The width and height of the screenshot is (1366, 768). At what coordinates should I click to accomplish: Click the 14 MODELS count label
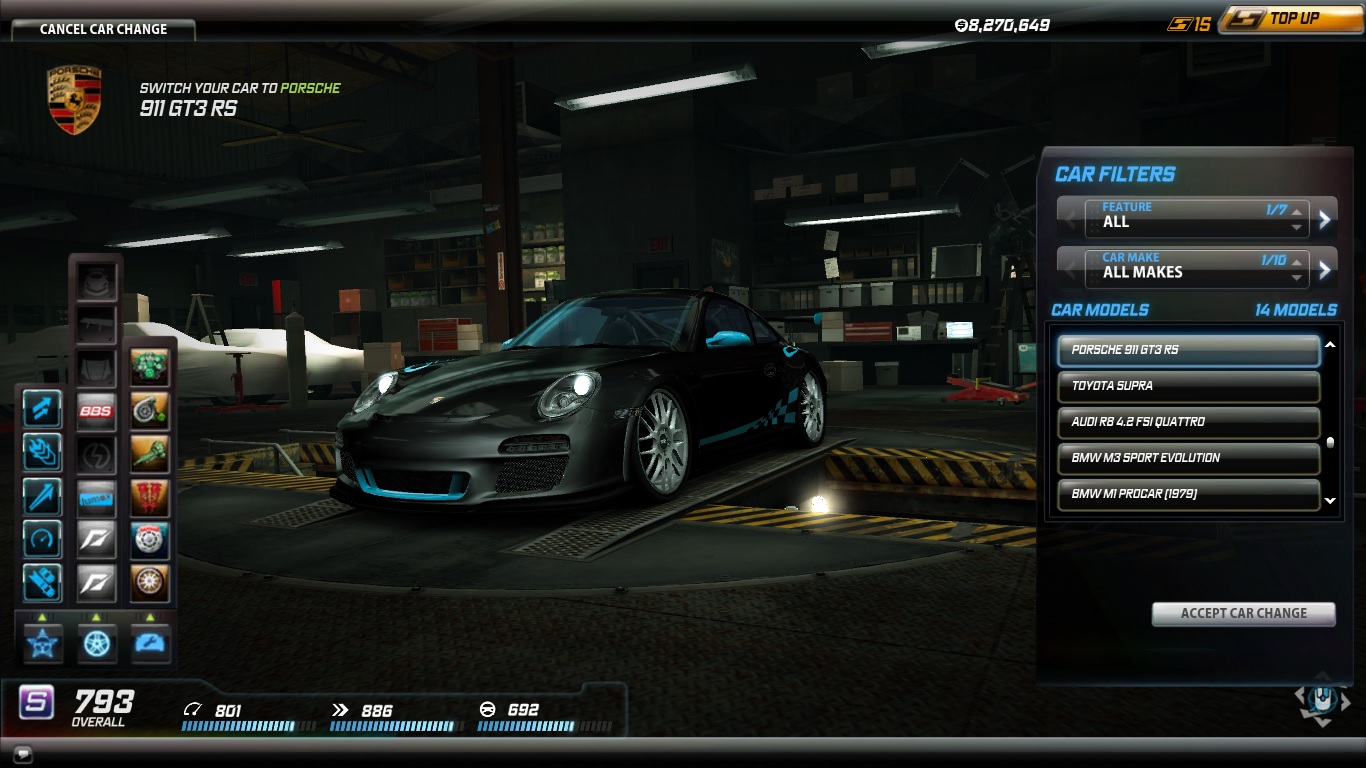1295,310
